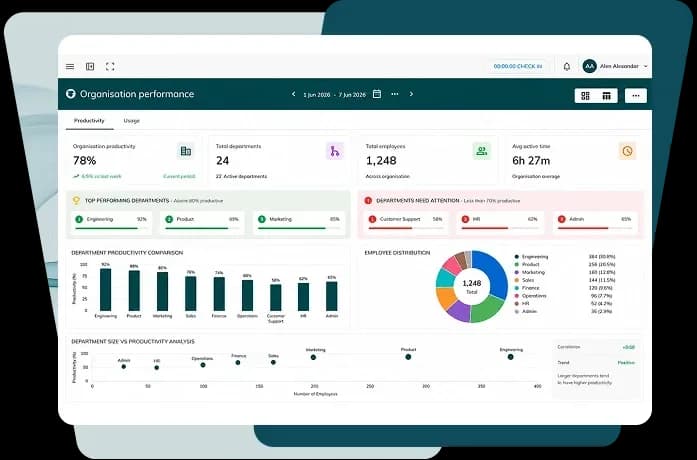Open date range more options ellipsis
This screenshot has width=697, height=460.
click(395, 94)
